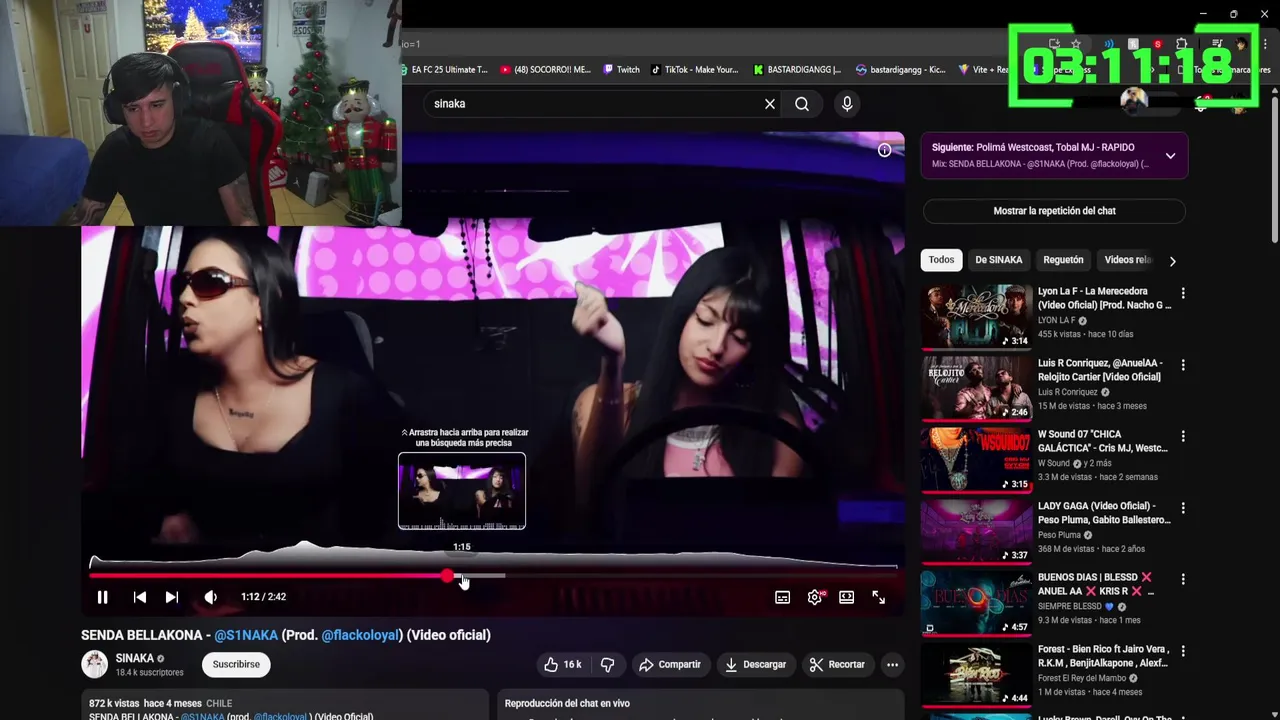Open the Twitch bookmark
Viewport: 1280px width, 720px height.
pyautogui.click(x=622, y=70)
